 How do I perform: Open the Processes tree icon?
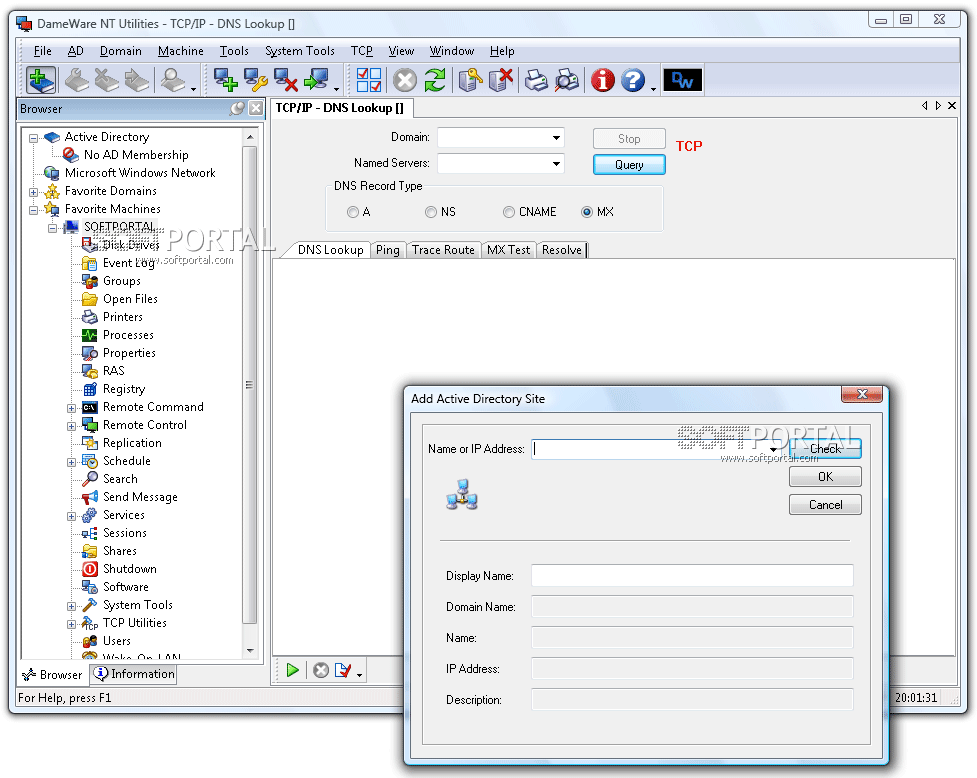tap(90, 335)
